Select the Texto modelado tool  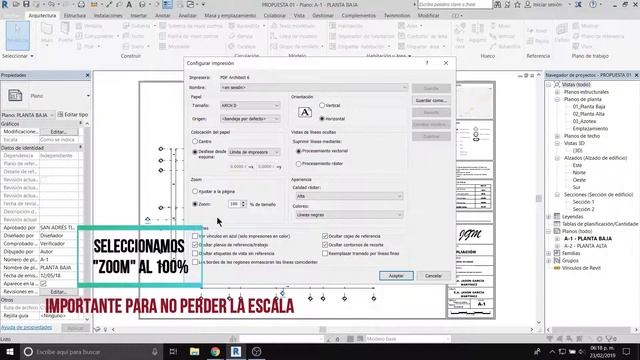(293, 26)
